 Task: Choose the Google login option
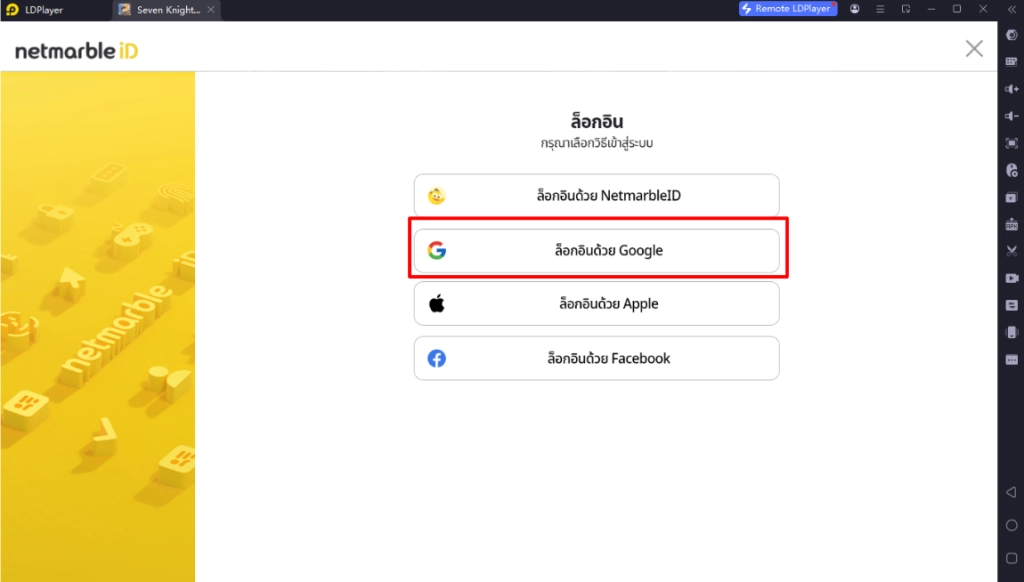click(596, 251)
